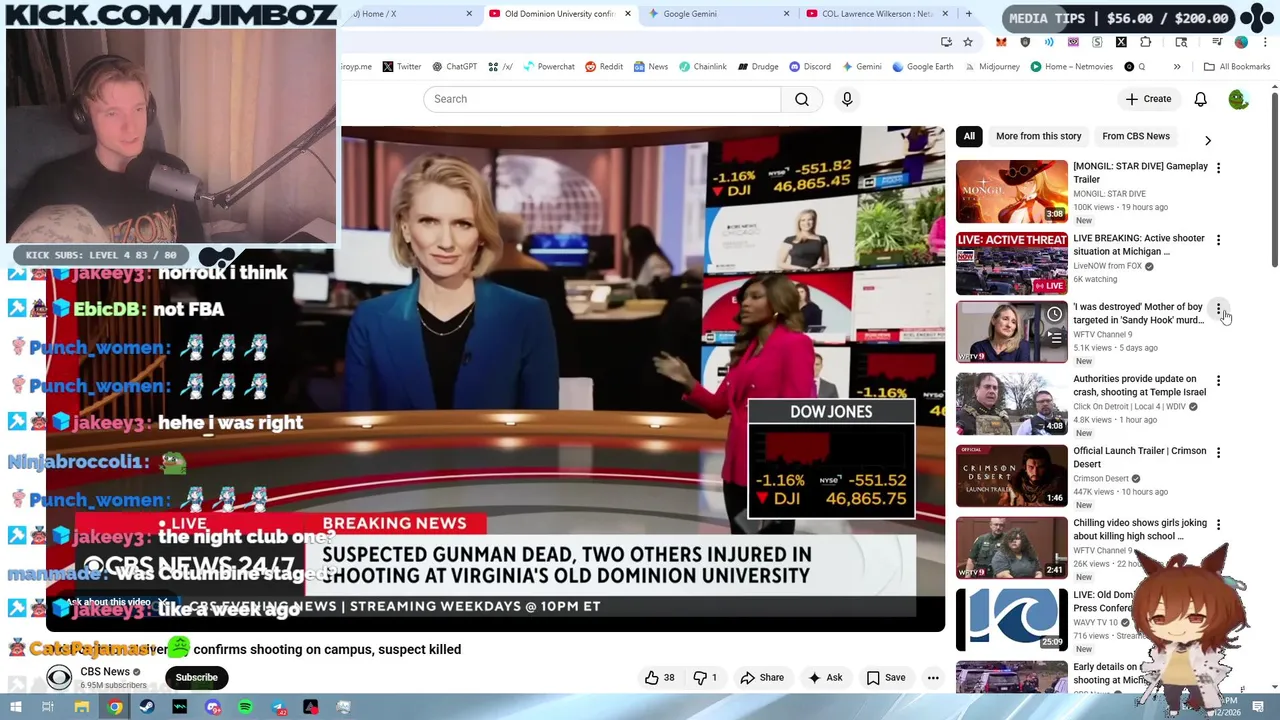
Task: Open the browser extensions puzzle icon
Action: (1146, 42)
